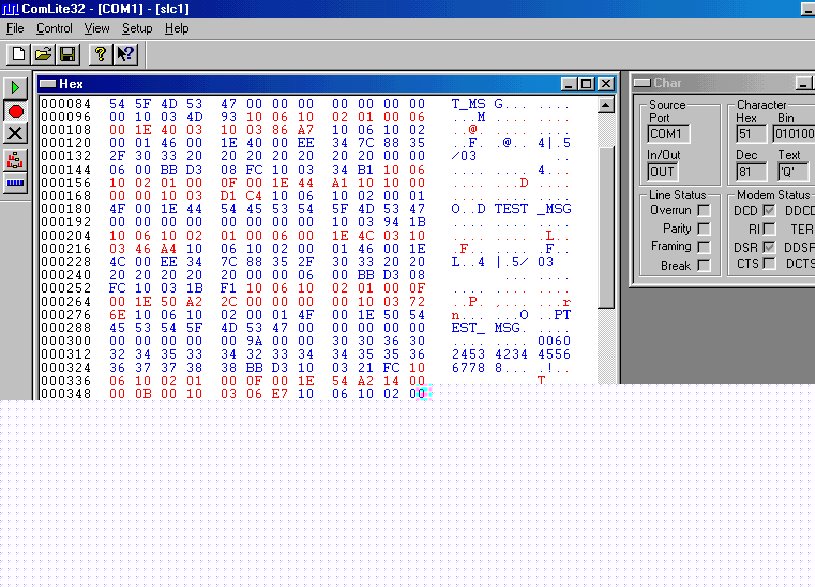Click ASCII text '_MSG' in row 000180
Image resolution: width=815 pixels, height=587 pixels.
[x=555, y=209]
